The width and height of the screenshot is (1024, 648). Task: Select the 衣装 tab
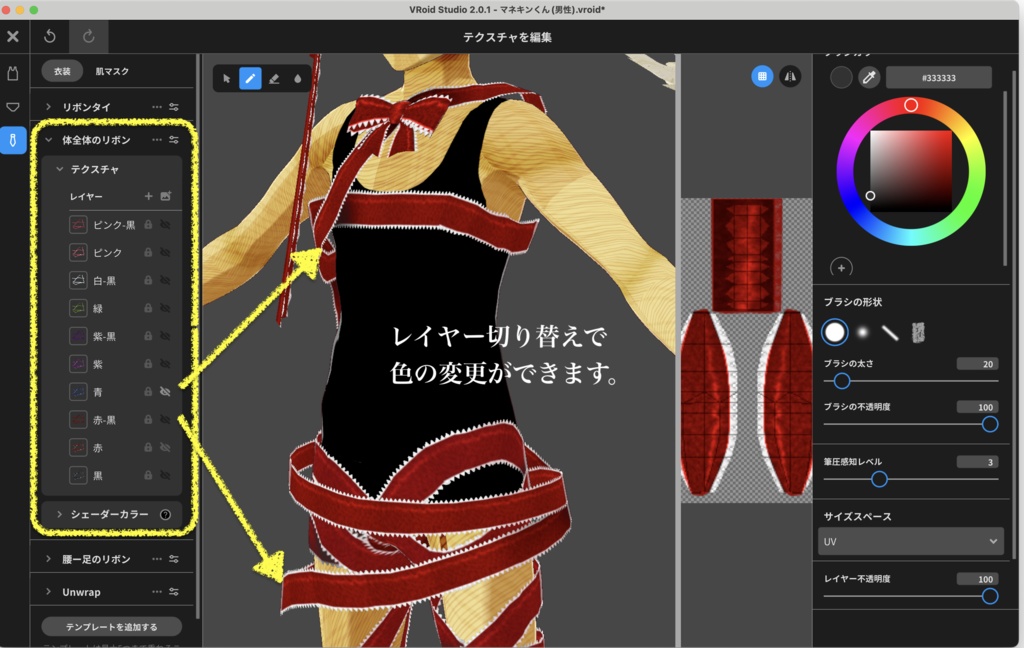coord(62,72)
